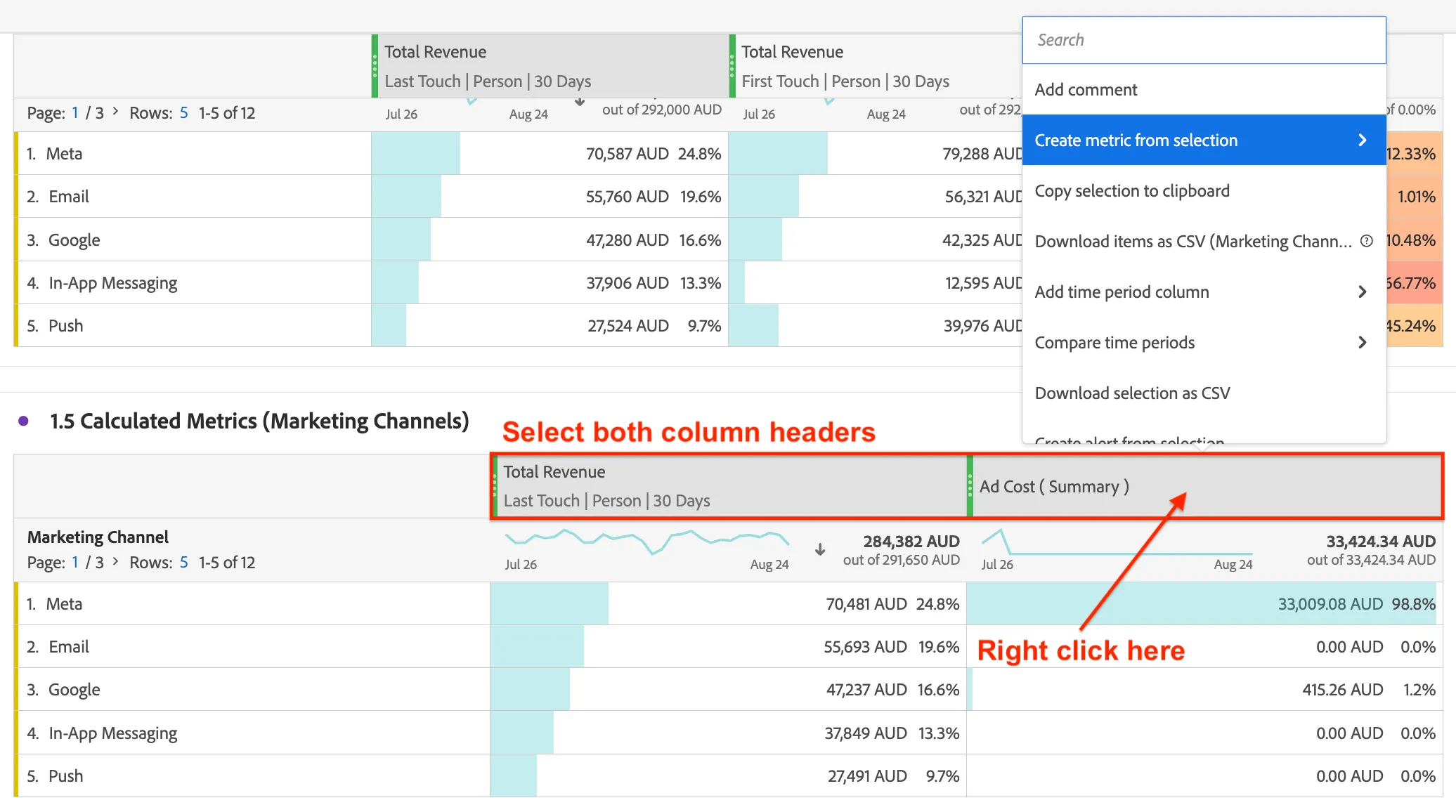Click the 33,424.34 AUD total value
The height and width of the screenshot is (812, 1456).
[x=1381, y=542]
